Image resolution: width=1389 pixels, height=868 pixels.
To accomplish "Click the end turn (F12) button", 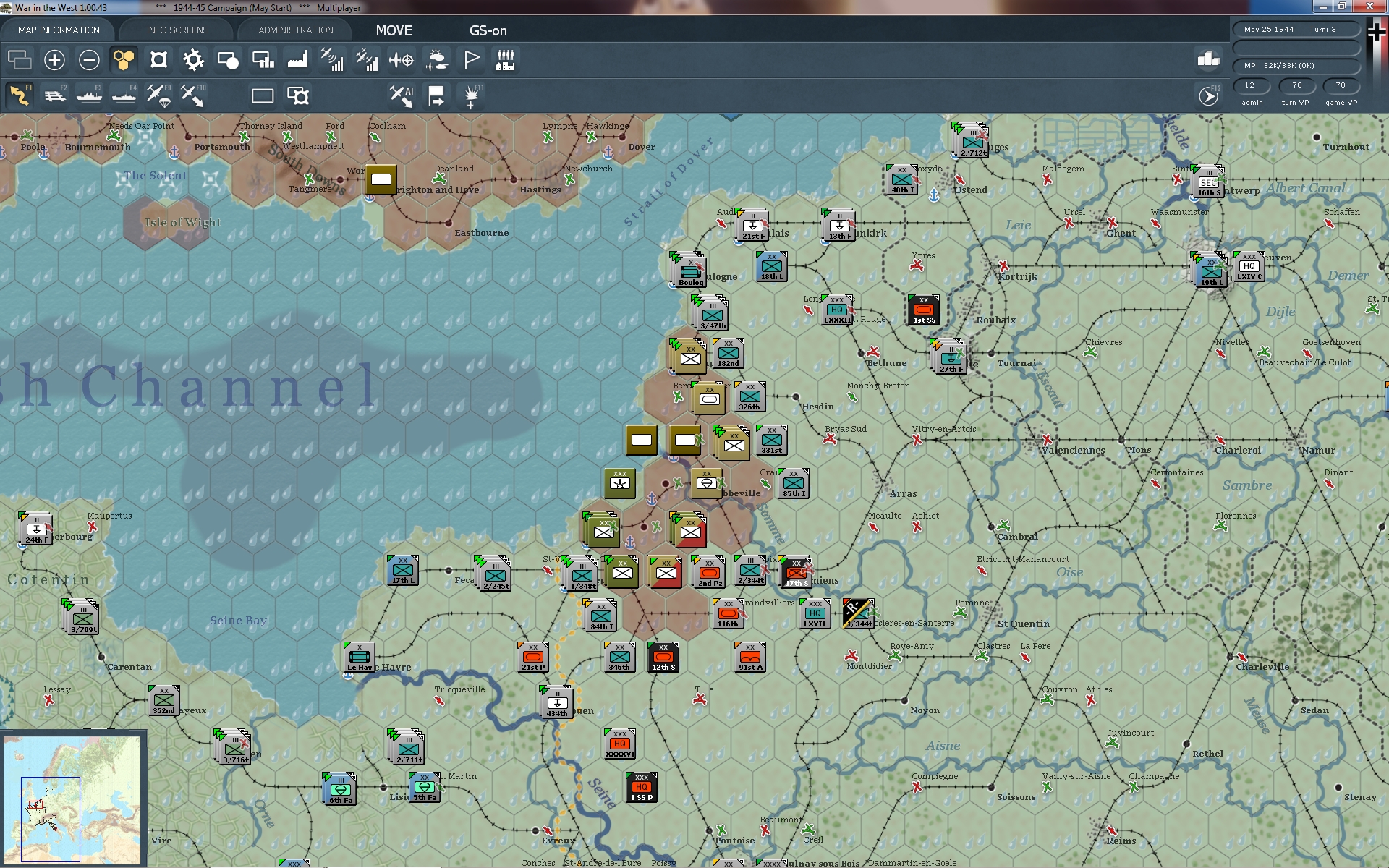I will (1209, 95).
